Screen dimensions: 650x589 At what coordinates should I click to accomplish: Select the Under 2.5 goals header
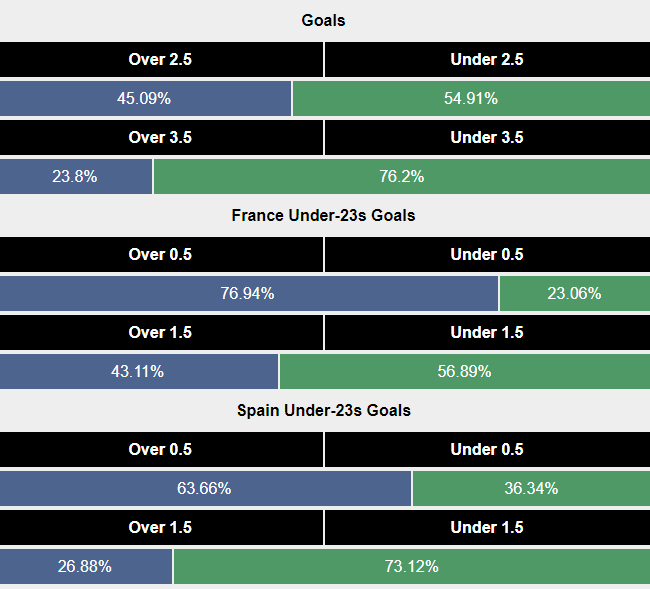click(487, 59)
